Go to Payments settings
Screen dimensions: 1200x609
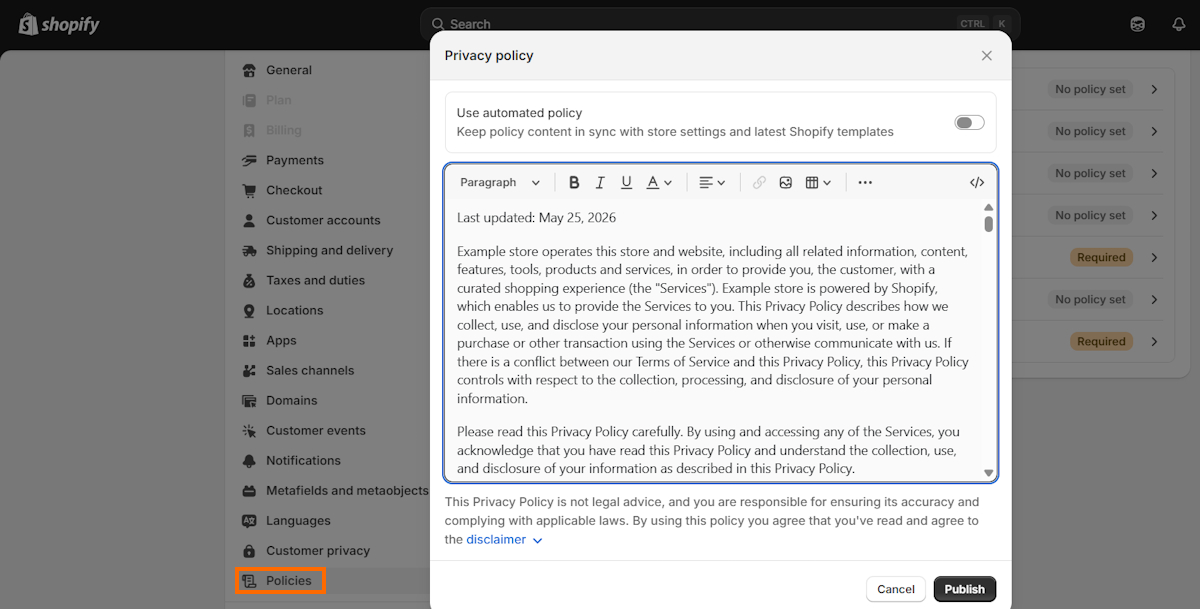coord(295,160)
